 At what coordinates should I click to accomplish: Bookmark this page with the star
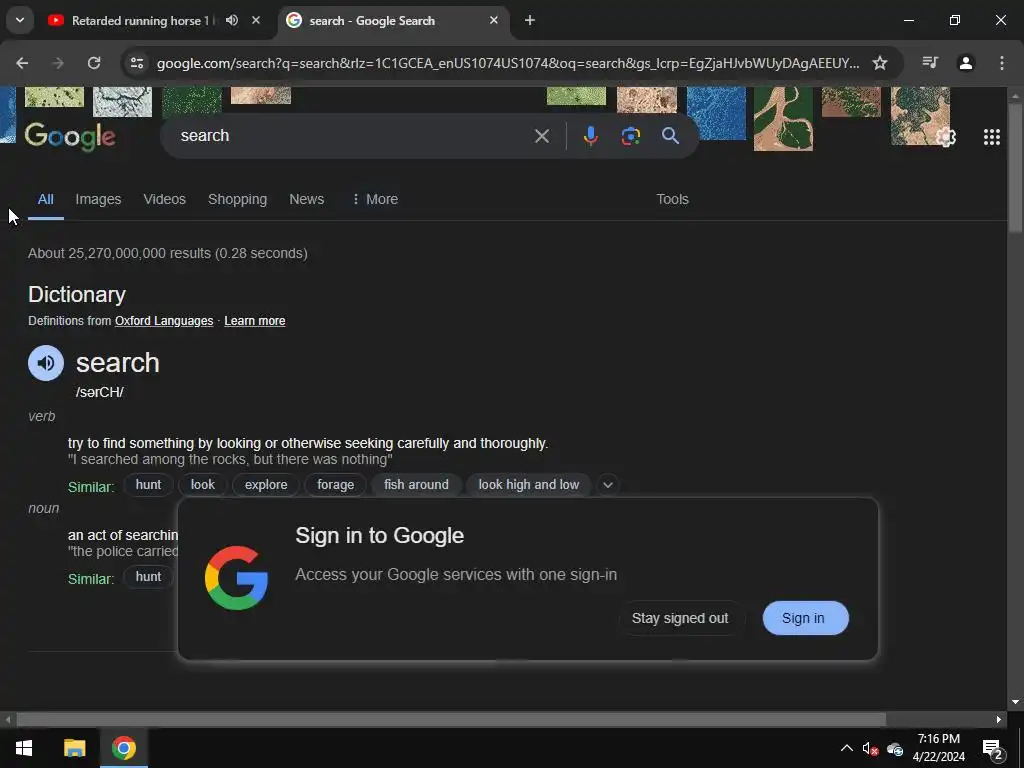tap(880, 63)
